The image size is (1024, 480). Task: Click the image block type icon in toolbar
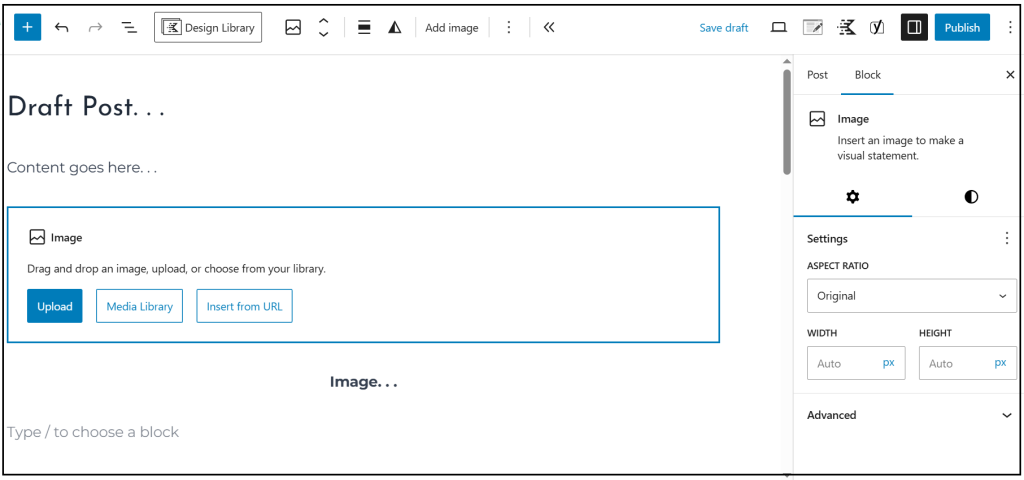coord(293,28)
